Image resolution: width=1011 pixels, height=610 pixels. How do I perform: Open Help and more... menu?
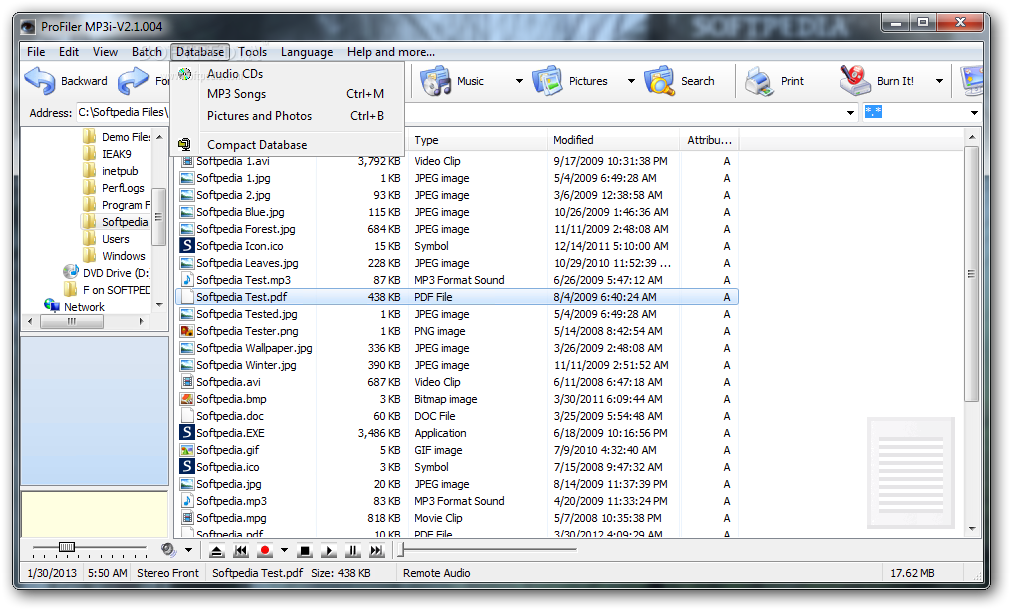(x=391, y=52)
